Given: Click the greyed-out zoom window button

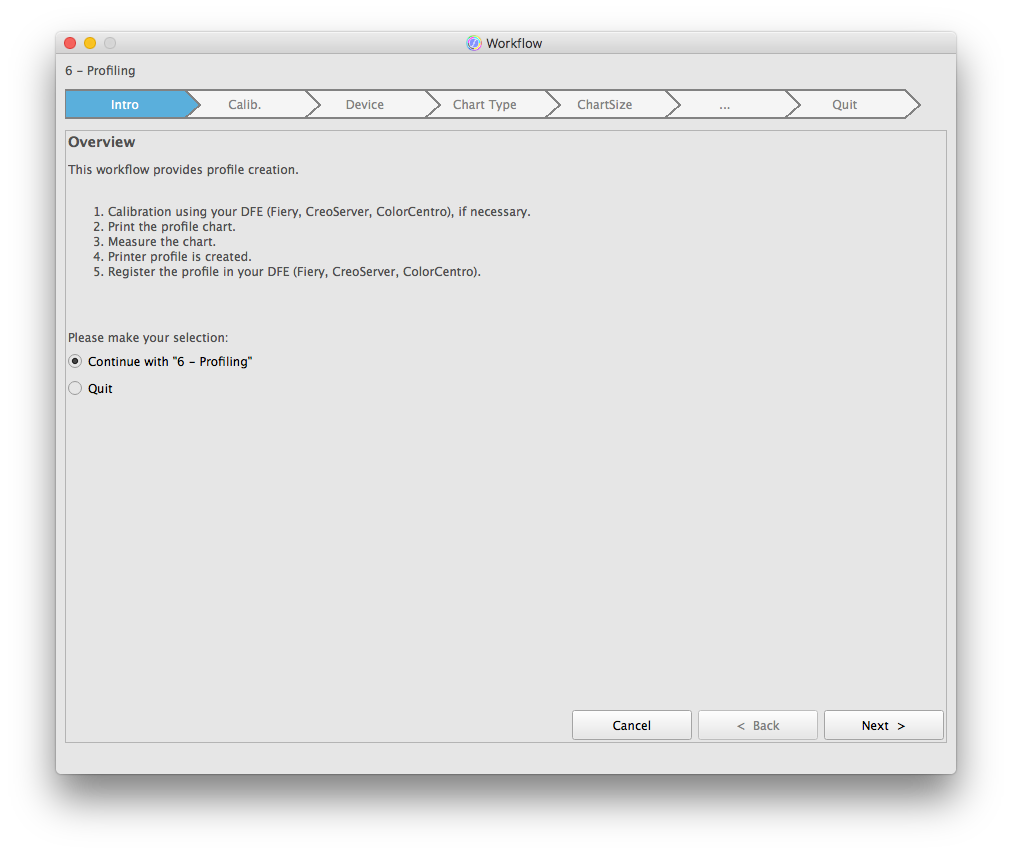Looking at the screenshot, I should (110, 43).
